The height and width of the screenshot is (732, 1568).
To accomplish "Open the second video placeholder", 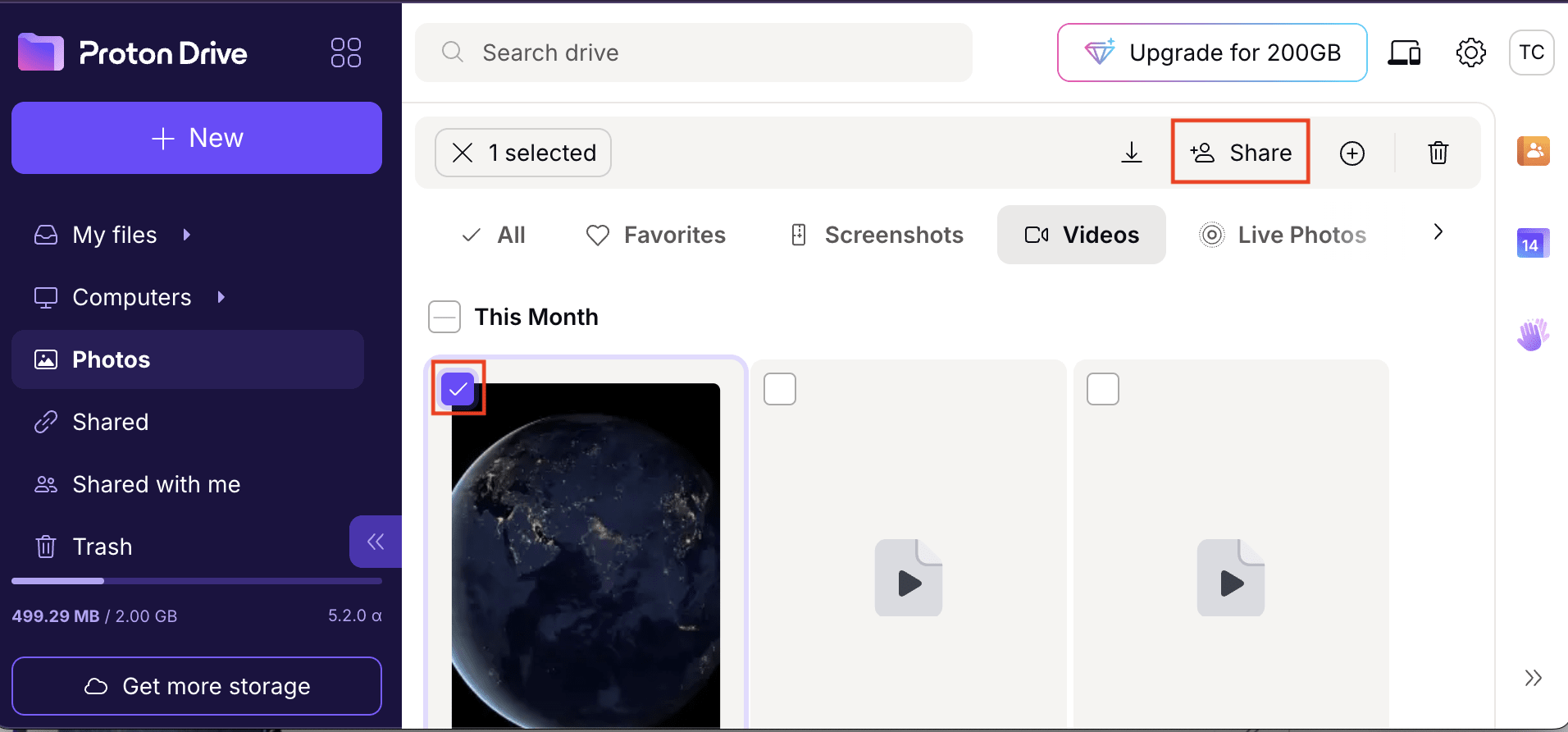I will pyautogui.click(x=909, y=579).
